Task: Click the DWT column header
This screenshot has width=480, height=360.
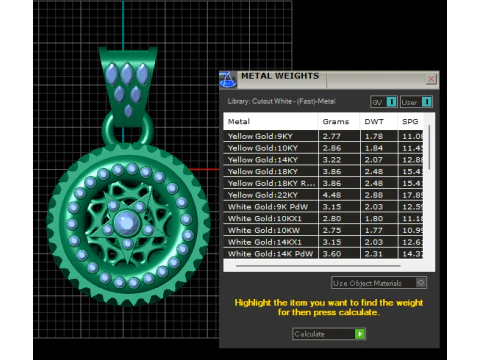Action: pos(379,121)
